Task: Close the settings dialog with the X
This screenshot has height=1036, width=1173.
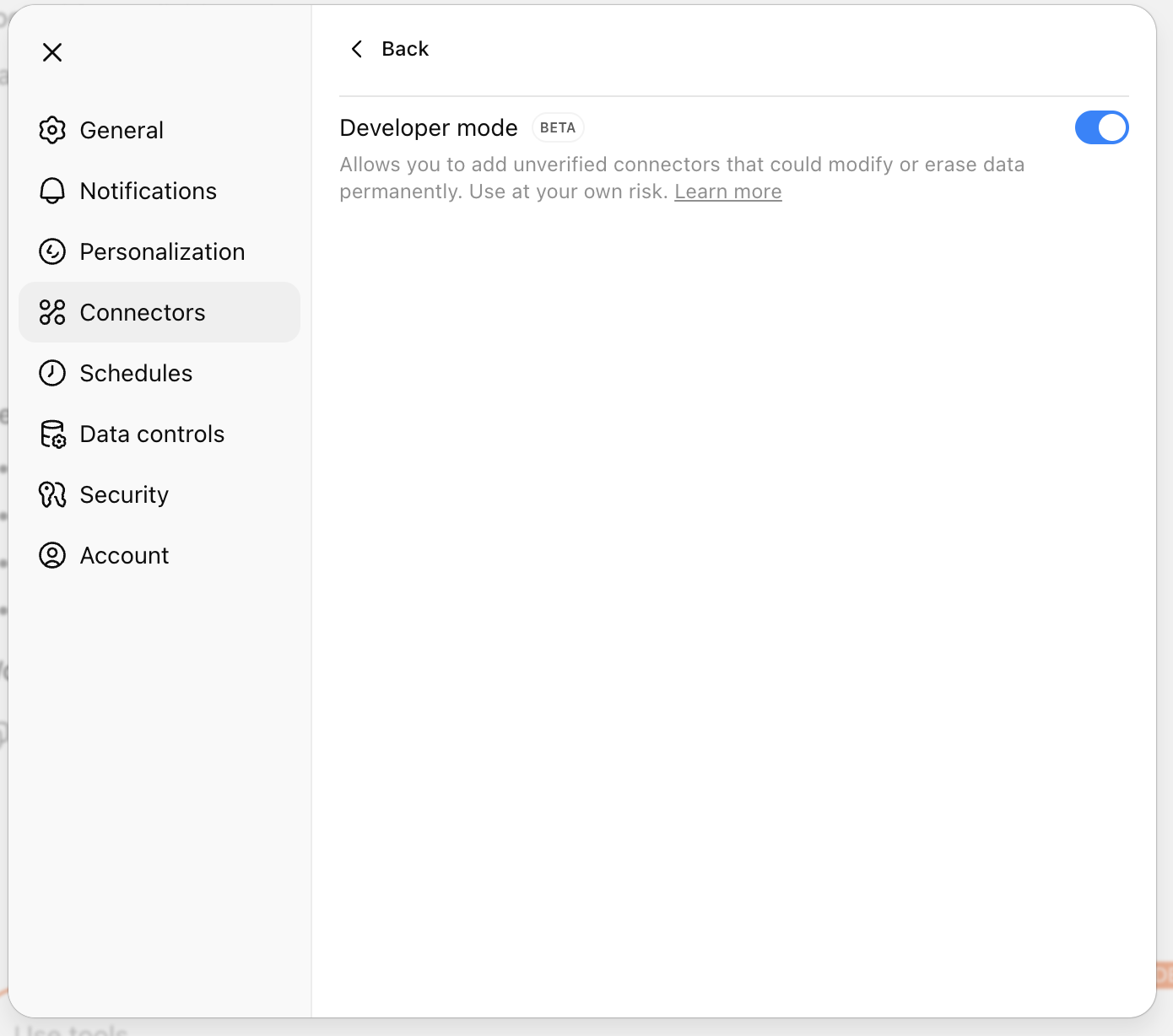Action: [x=52, y=52]
